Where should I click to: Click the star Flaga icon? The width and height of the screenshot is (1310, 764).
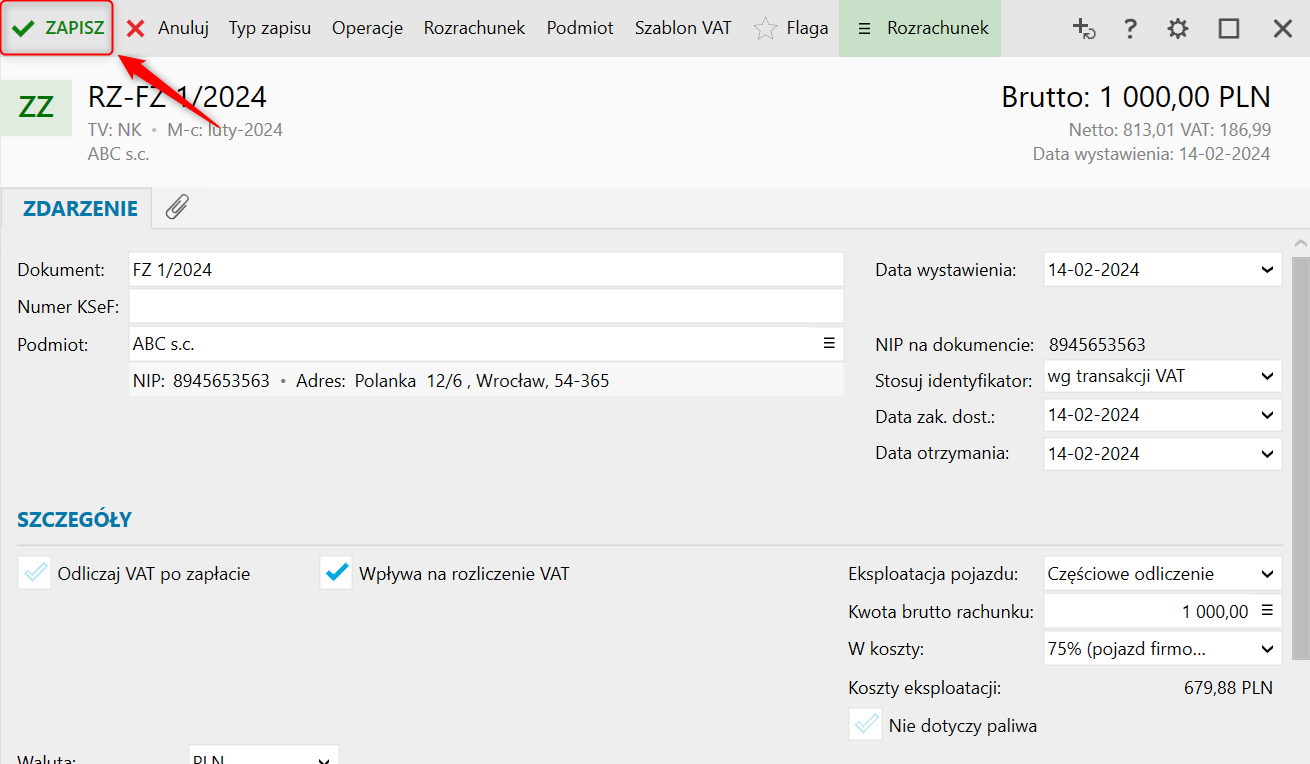click(x=765, y=28)
